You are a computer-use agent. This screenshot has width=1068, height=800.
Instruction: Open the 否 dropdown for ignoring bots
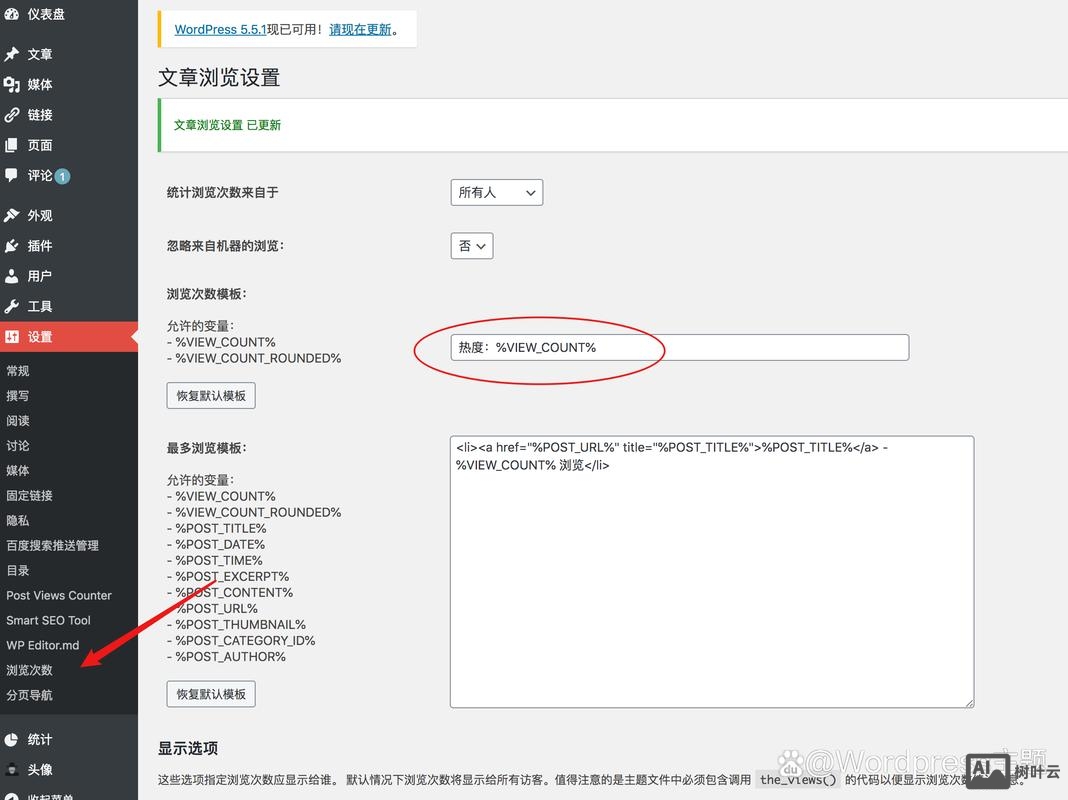pos(471,245)
